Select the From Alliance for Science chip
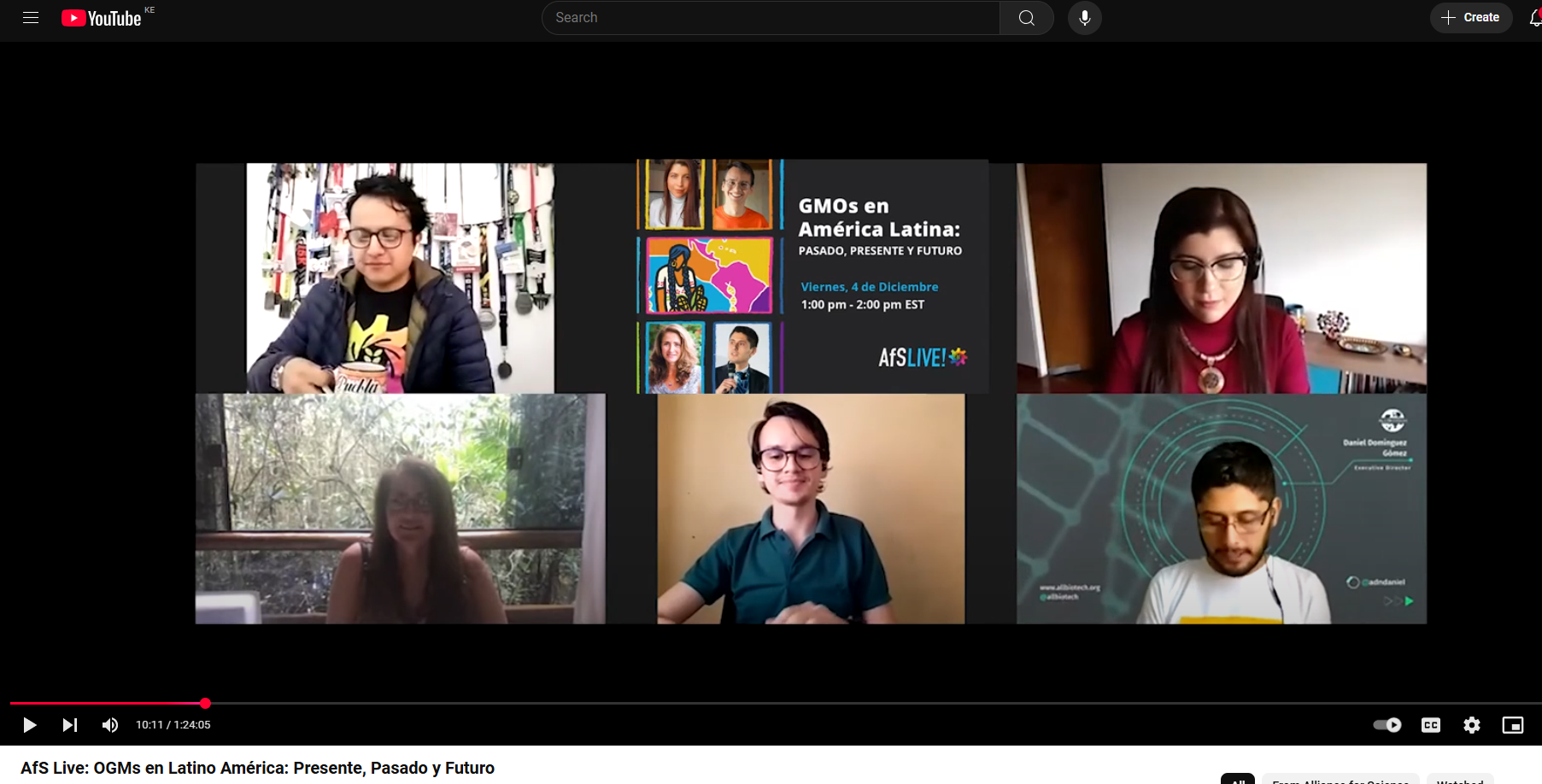1542x784 pixels. 1340,780
